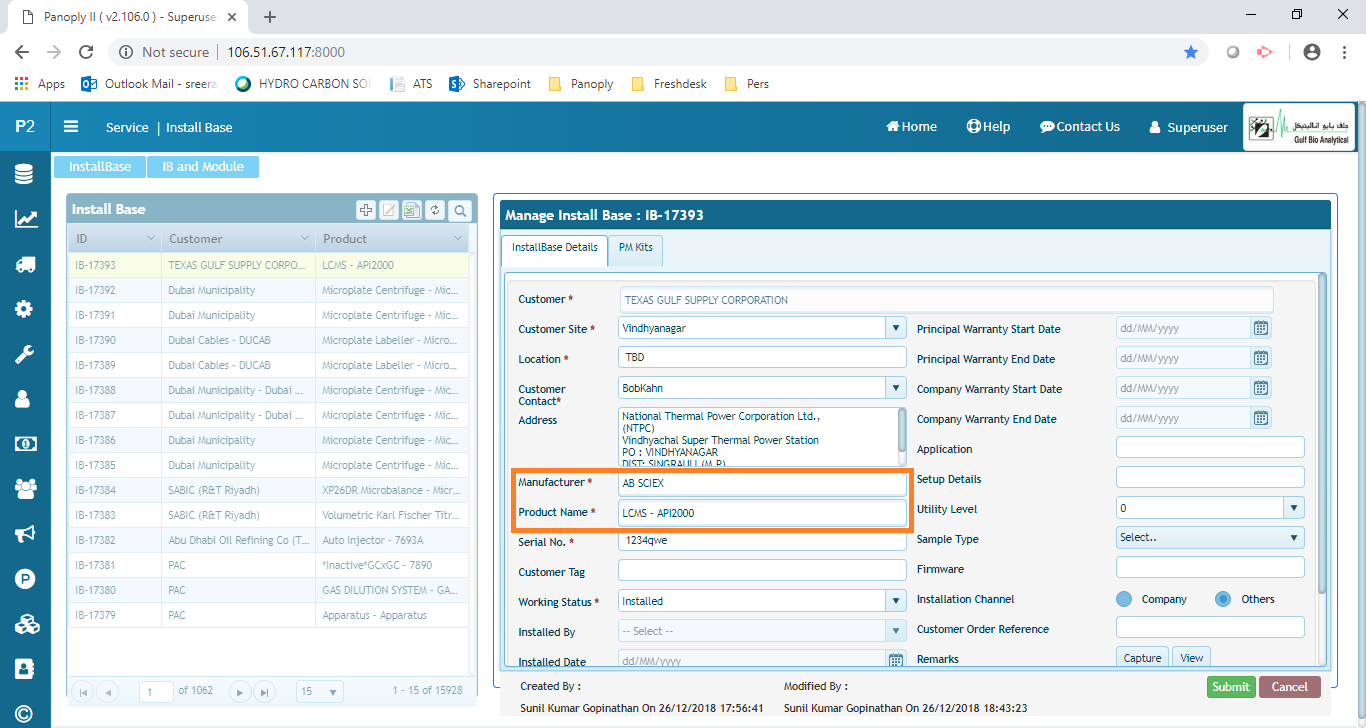The height and width of the screenshot is (728, 1366).
Task: Click the Serial No. input field
Action: (762, 541)
